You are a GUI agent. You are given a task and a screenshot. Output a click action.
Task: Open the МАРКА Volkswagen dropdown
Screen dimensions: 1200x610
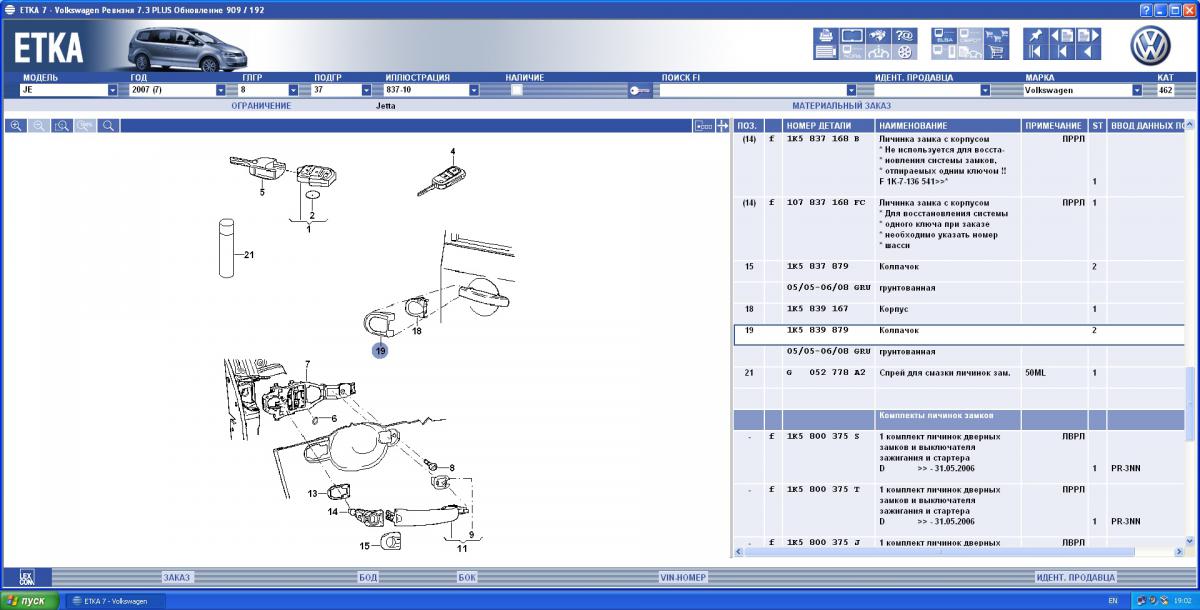click(1137, 90)
